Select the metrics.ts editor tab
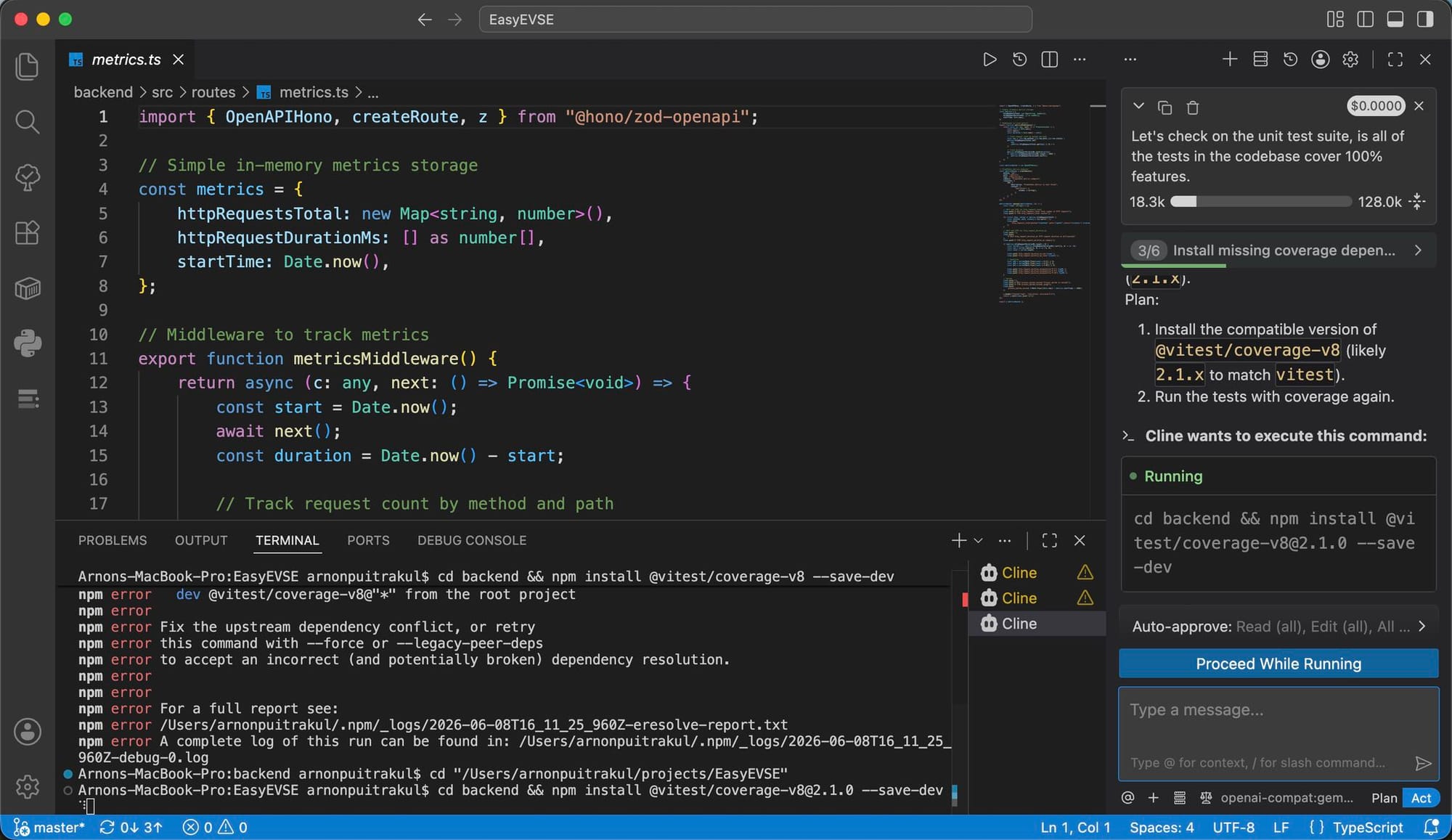The width and height of the screenshot is (1452, 840). pos(126,60)
